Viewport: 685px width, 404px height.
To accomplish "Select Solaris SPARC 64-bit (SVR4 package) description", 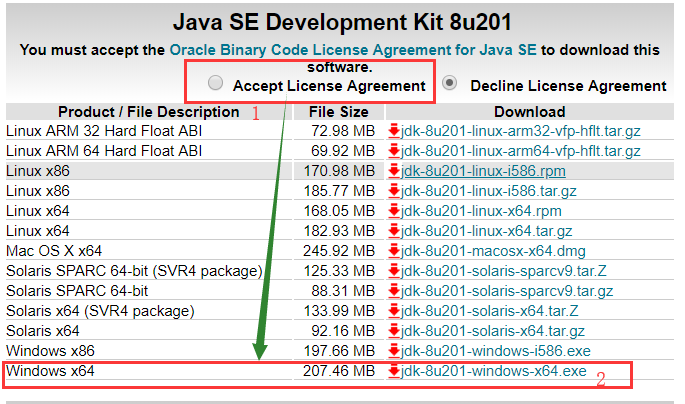I will coord(134,271).
